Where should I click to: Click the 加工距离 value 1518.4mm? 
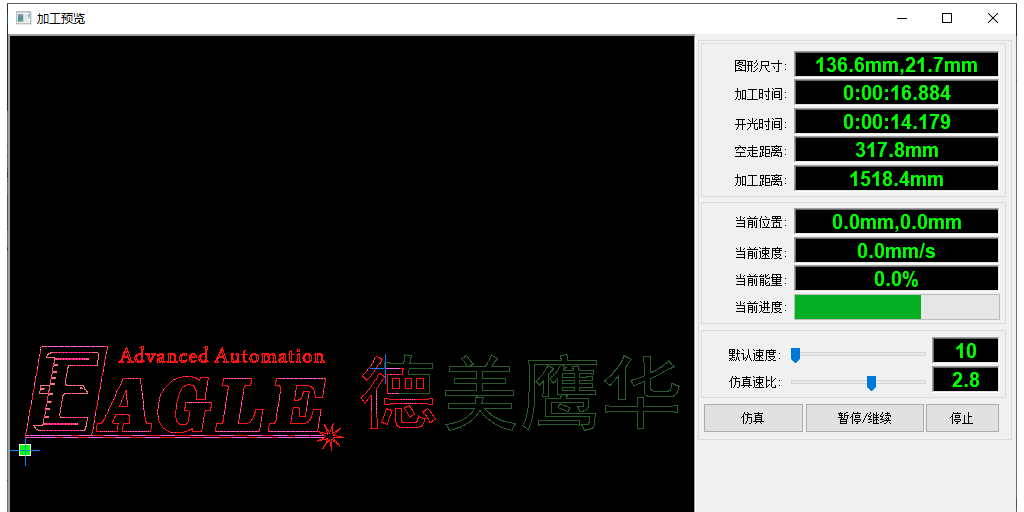pyautogui.click(x=896, y=179)
